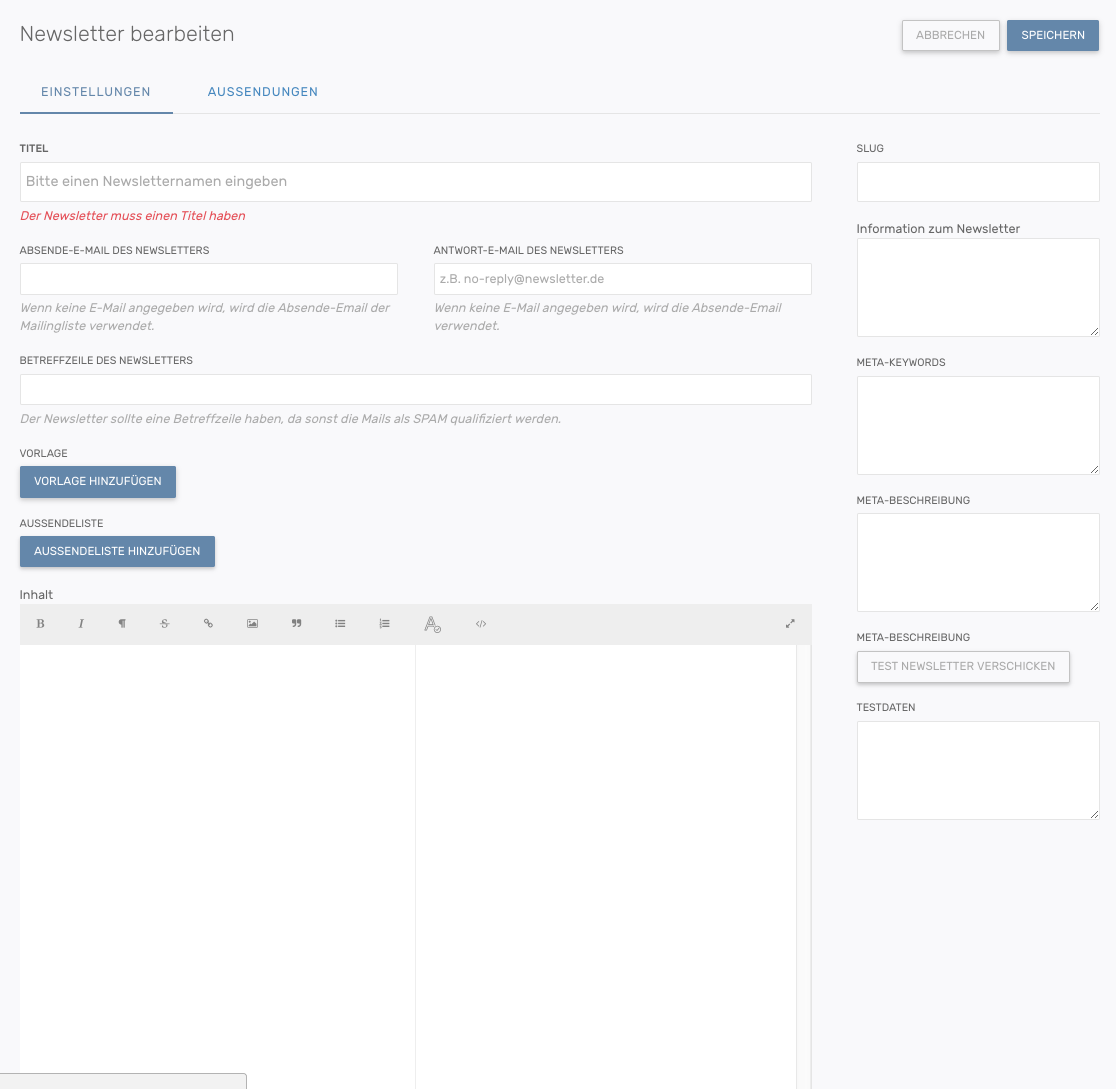Open the Einstellungen tab
This screenshot has width=1116, height=1089.
pyautogui.click(x=96, y=92)
